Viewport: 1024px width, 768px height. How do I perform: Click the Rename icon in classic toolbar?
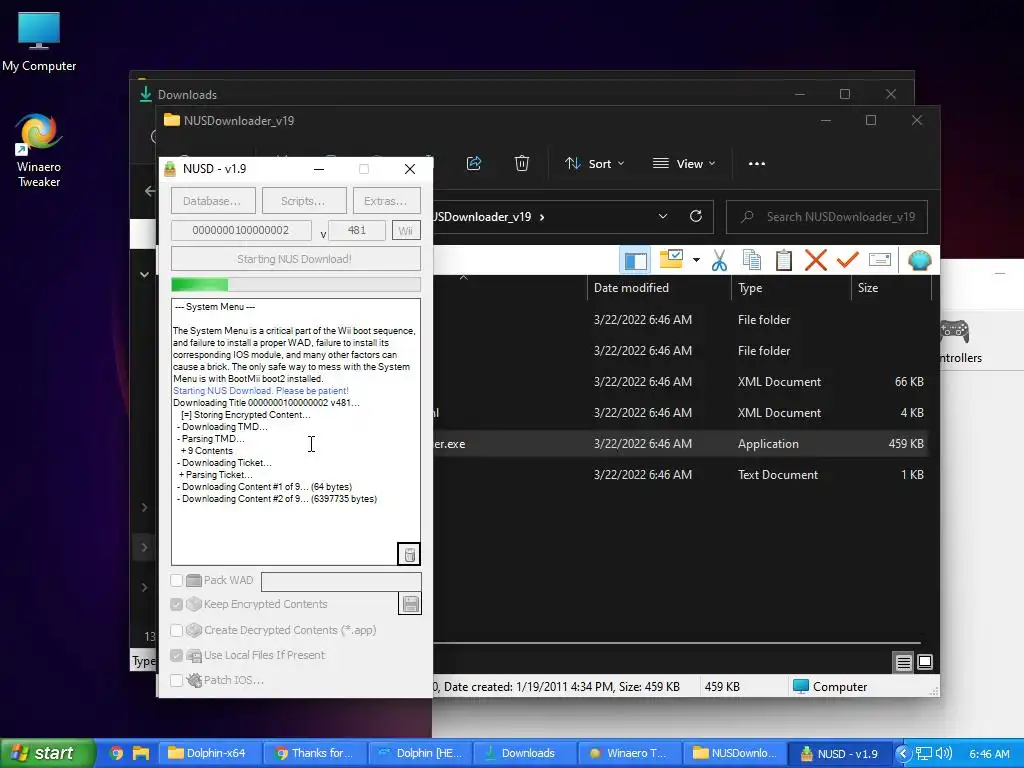coord(880,261)
